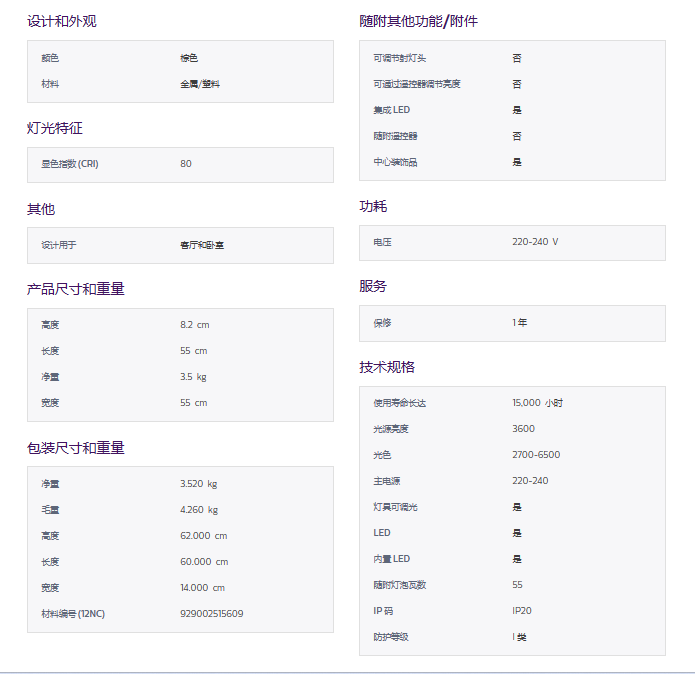Screen dimensions: 695x674
Task: Select the 否 value for 可调节射灯头
Action: click(517, 58)
